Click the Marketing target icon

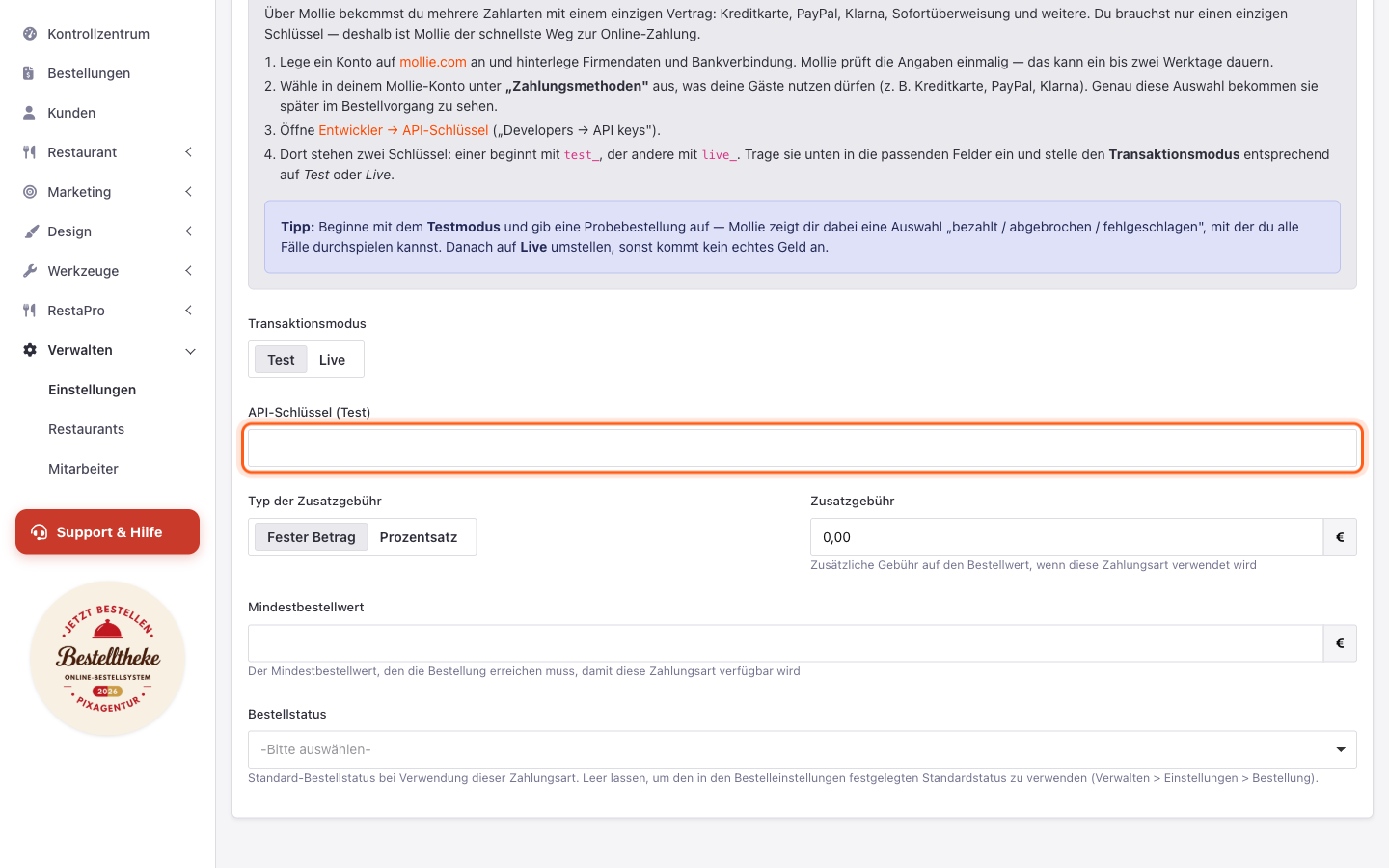[x=30, y=192]
